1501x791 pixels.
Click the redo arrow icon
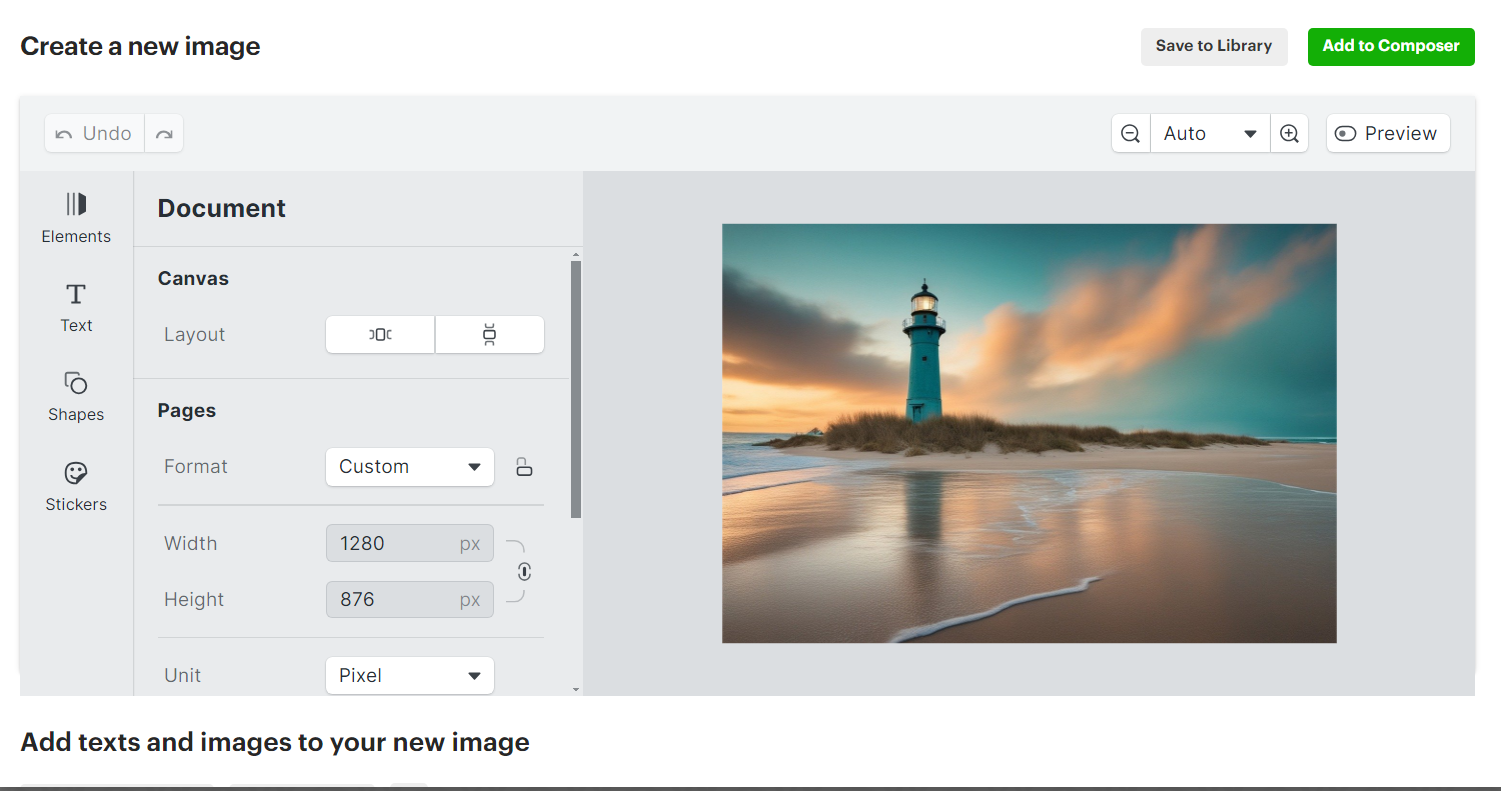click(164, 134)
